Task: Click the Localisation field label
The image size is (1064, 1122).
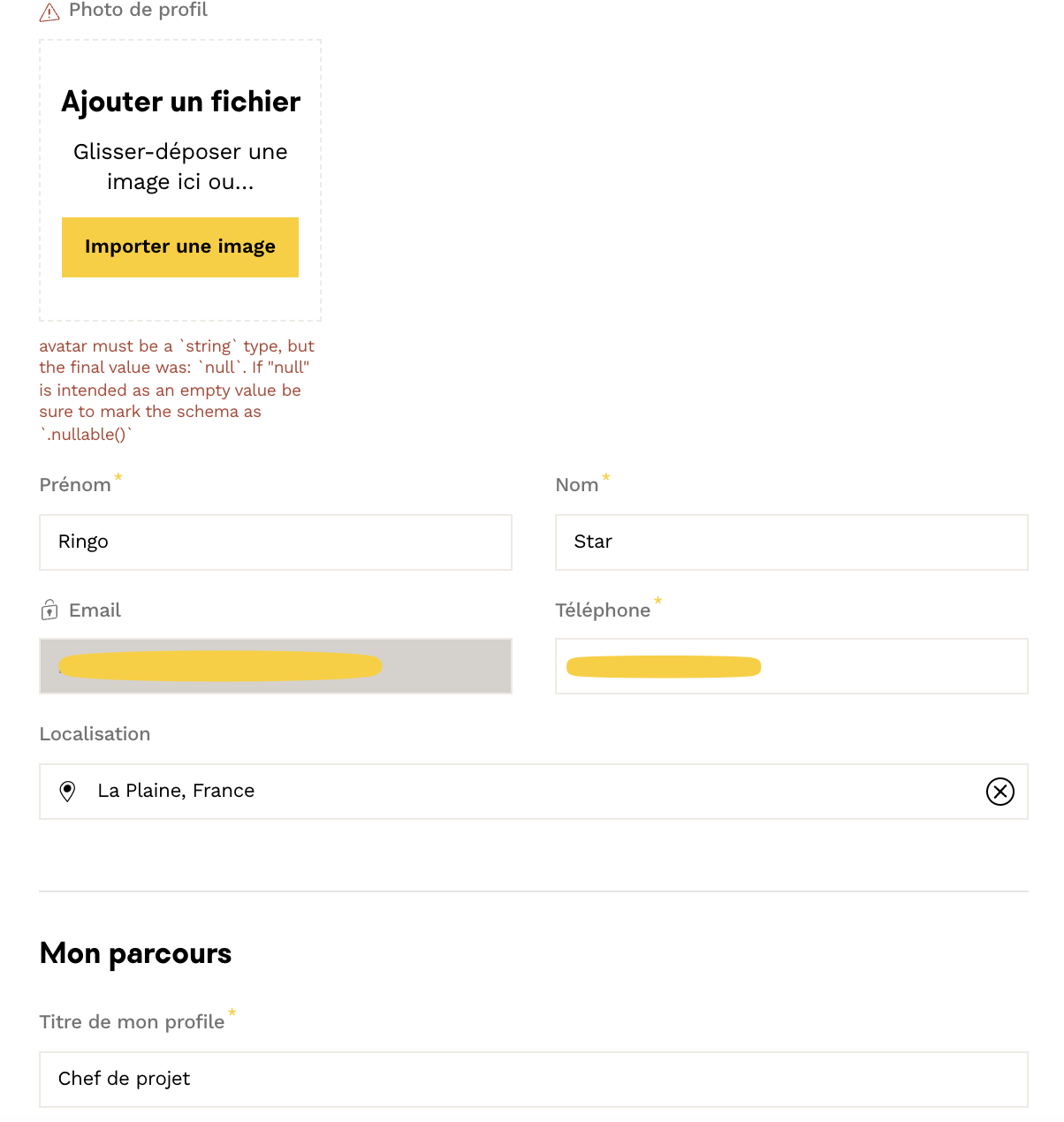Action: click(95, 734)
